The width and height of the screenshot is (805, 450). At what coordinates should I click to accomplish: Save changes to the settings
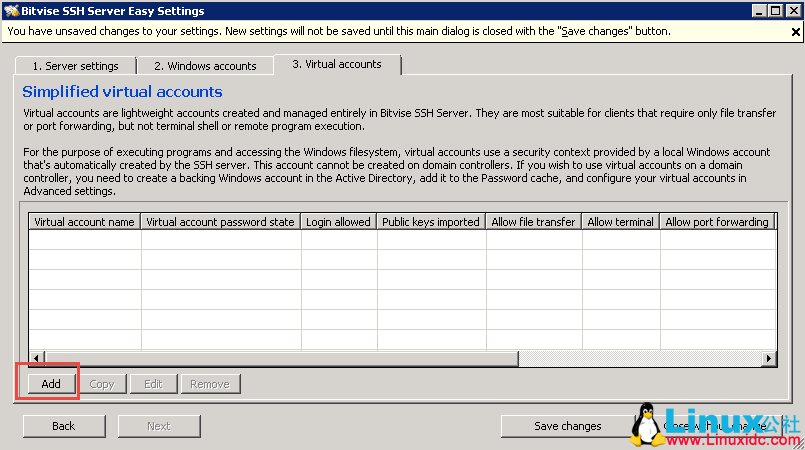[567, 426]
